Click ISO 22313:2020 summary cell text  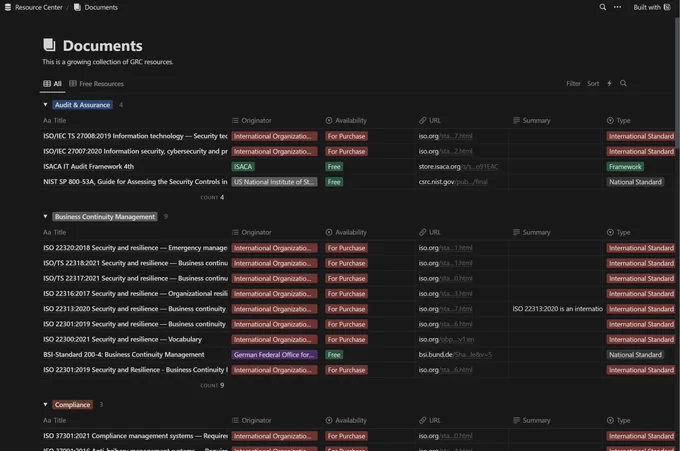coord(557,309)
